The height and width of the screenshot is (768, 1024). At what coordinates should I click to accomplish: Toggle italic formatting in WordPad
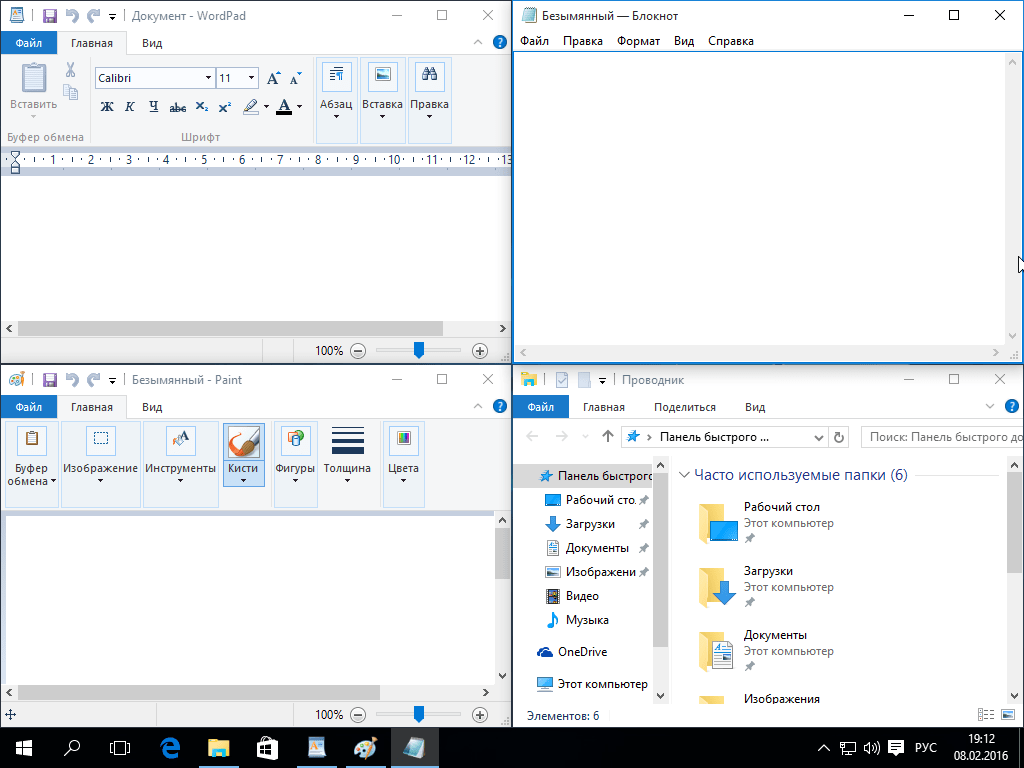pos(130,107)
